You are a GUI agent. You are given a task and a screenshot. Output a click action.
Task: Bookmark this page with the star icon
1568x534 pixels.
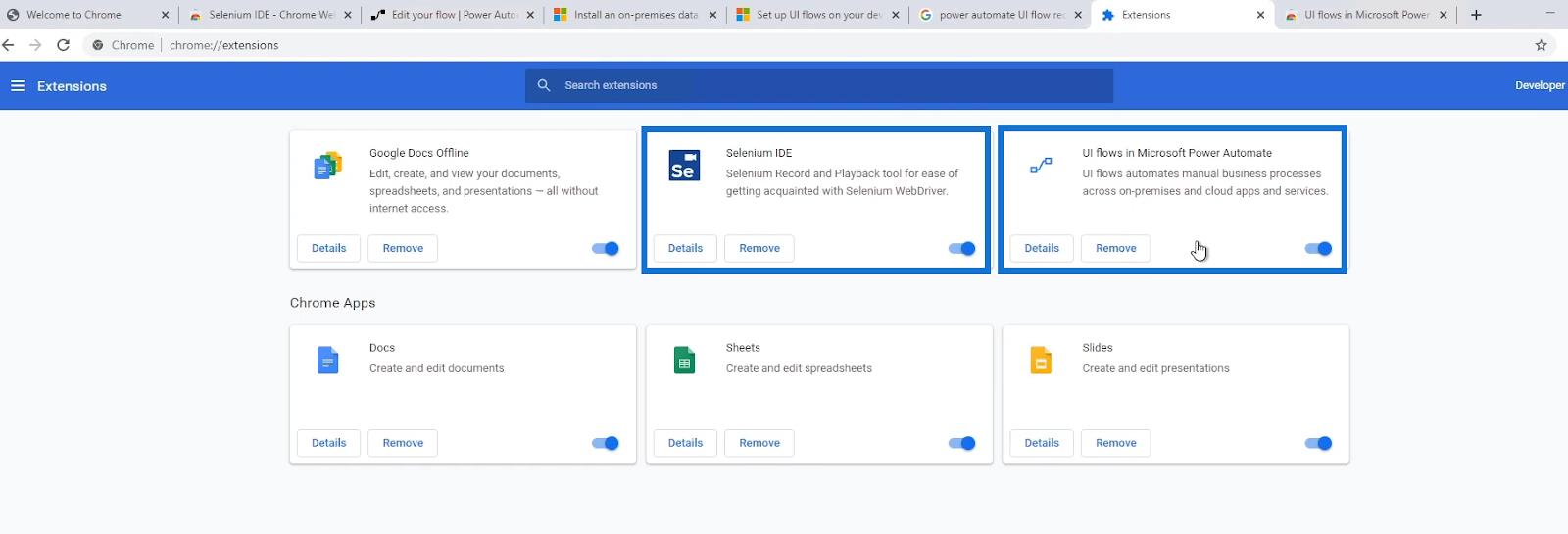click(1541, 45)
